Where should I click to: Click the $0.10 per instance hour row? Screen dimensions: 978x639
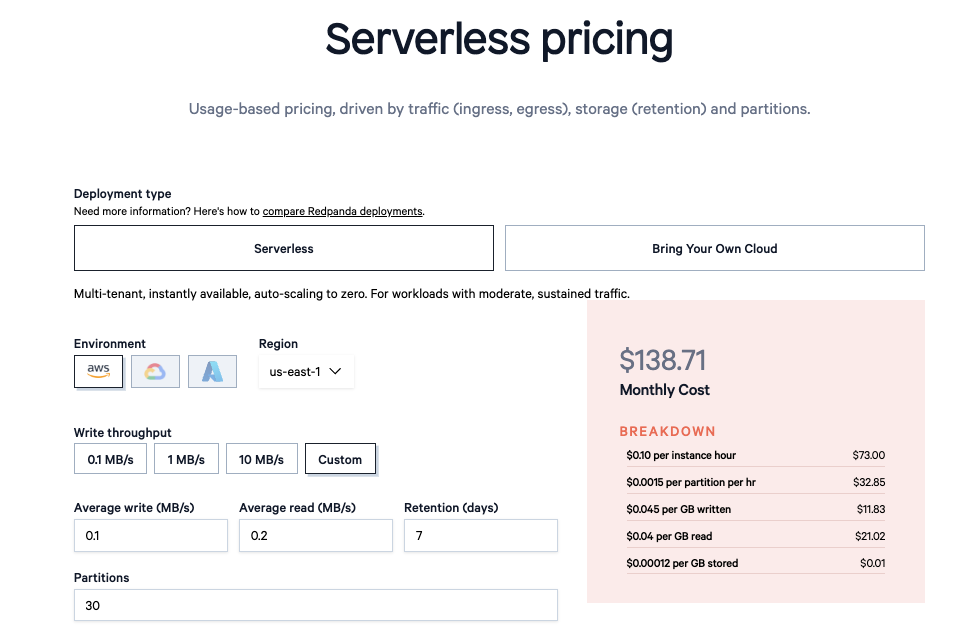755,455
